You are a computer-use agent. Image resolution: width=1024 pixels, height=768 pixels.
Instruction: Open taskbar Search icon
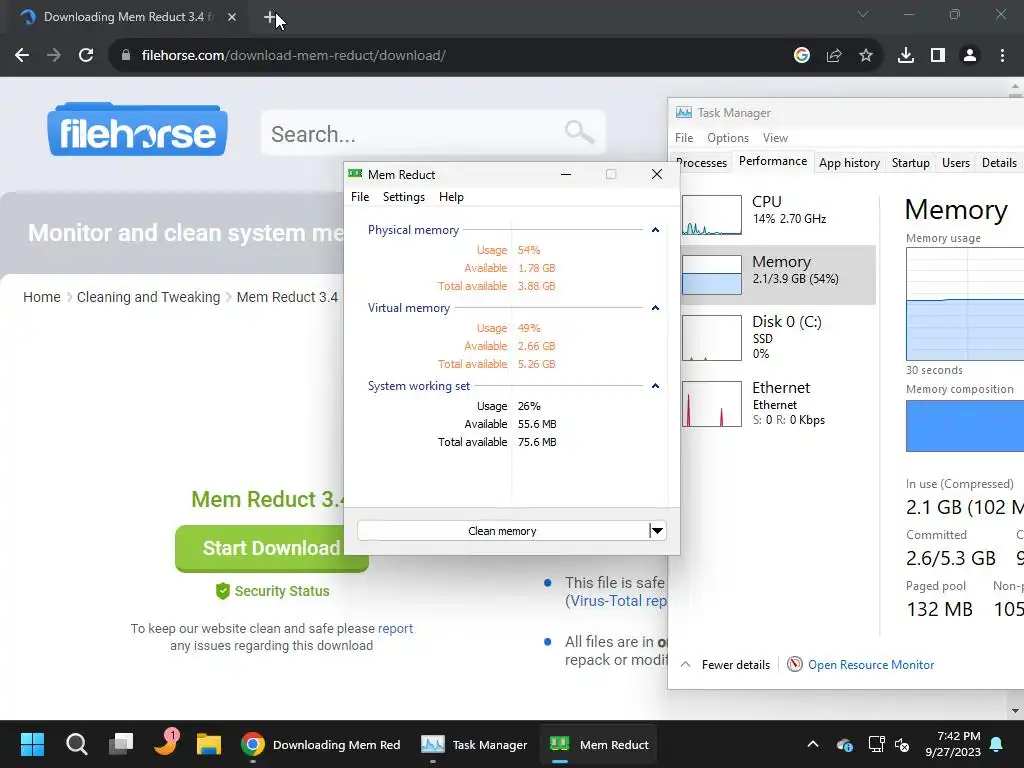pyautogui.click(x=76, y=744)
